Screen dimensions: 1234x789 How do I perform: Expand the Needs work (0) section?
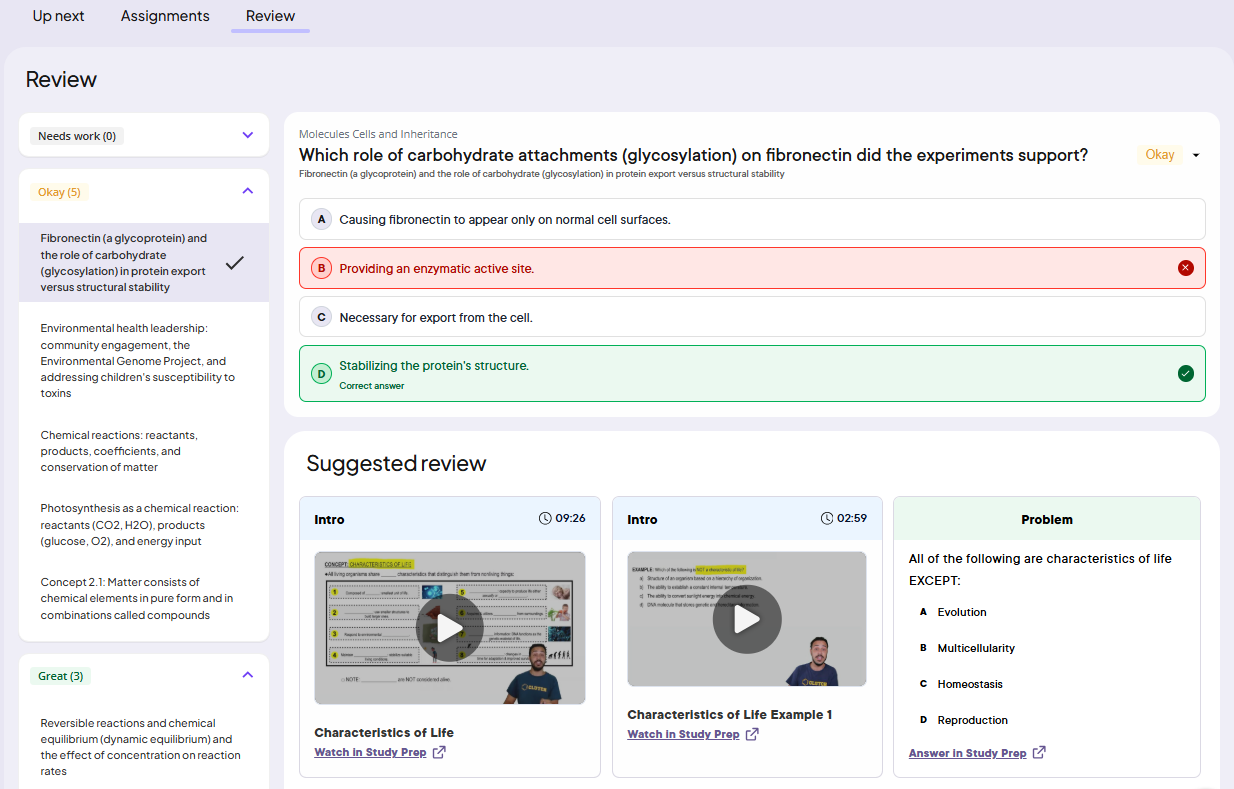pos(248,135)
